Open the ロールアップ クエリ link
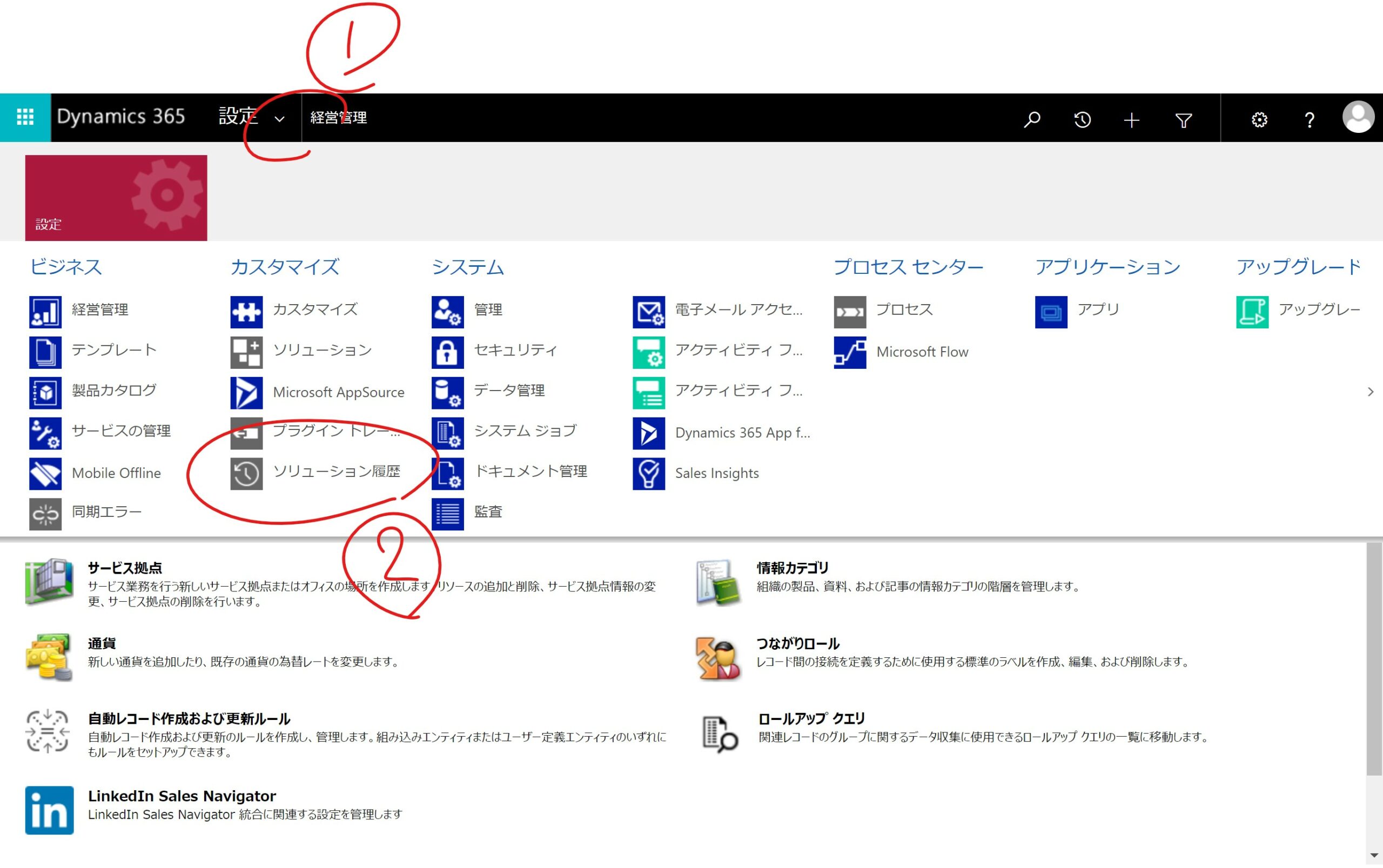Image resolution: width=1383 pixels, height=868 pixels. [812, 718]
